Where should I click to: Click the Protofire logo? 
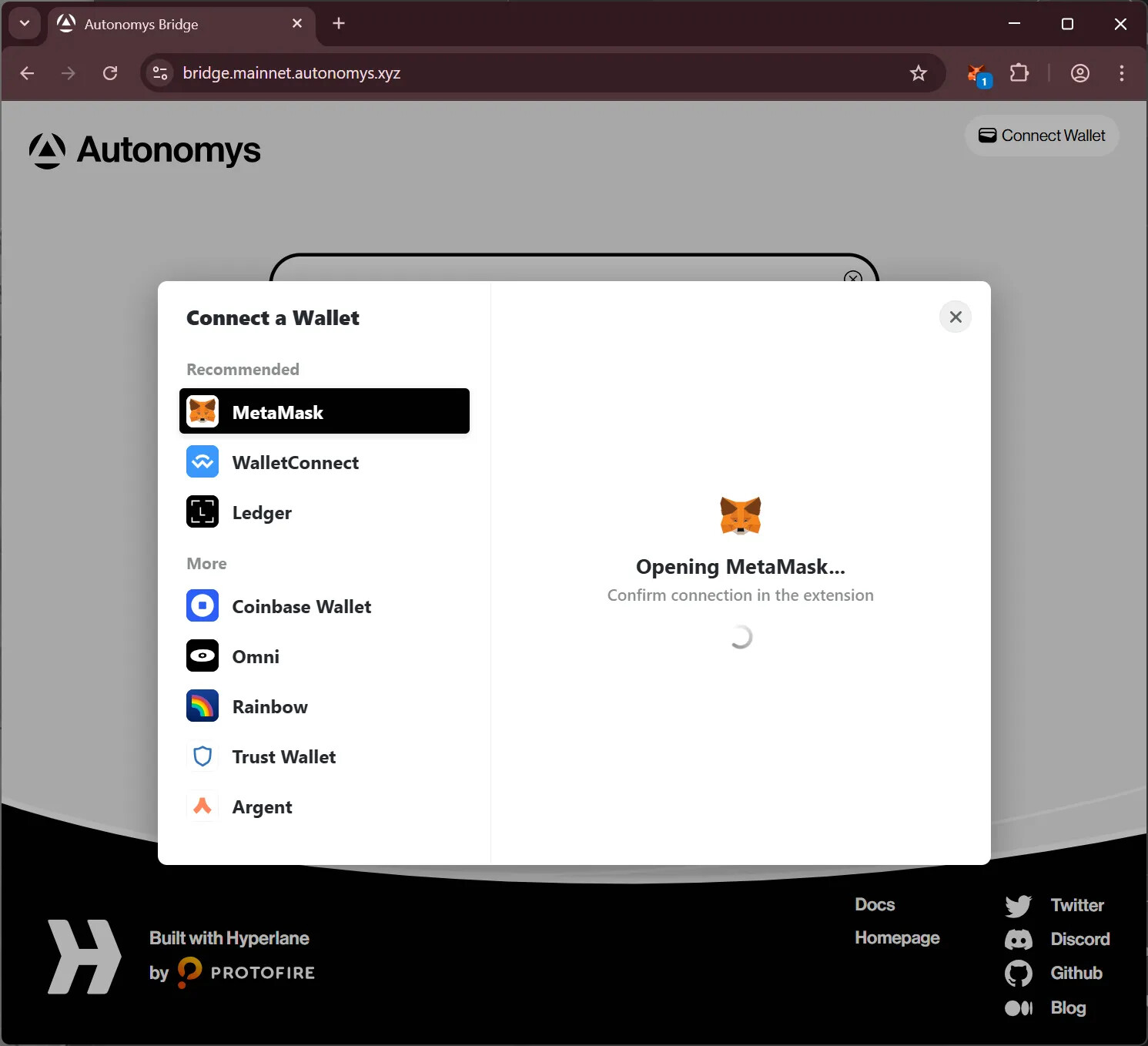[x=246, y=972]
